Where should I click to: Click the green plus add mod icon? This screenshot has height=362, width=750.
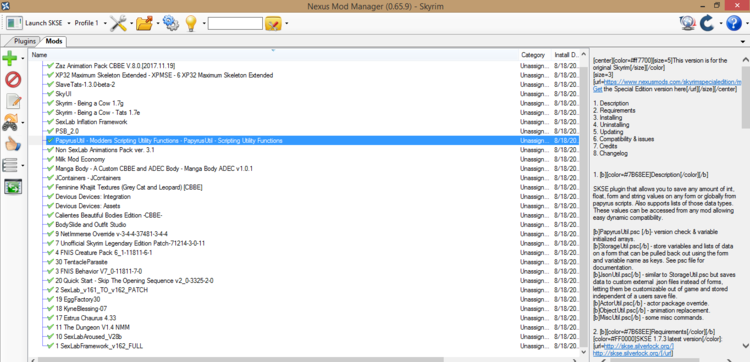[10, 58]
